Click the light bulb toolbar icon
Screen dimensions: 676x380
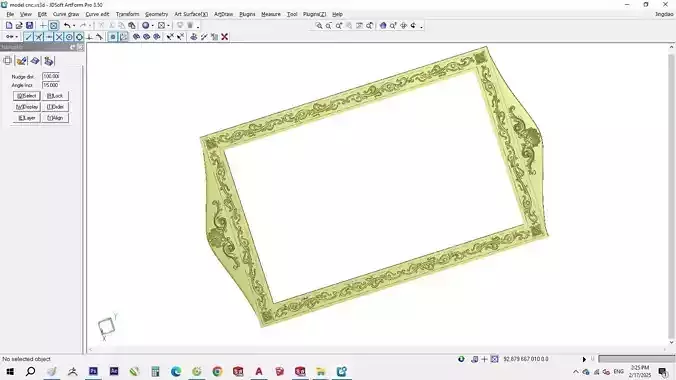coord(180,25)
